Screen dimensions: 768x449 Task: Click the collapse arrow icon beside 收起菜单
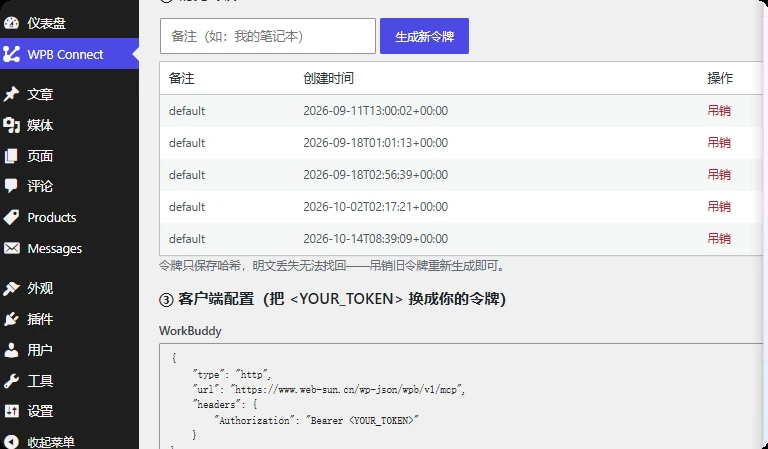point(11,442)
